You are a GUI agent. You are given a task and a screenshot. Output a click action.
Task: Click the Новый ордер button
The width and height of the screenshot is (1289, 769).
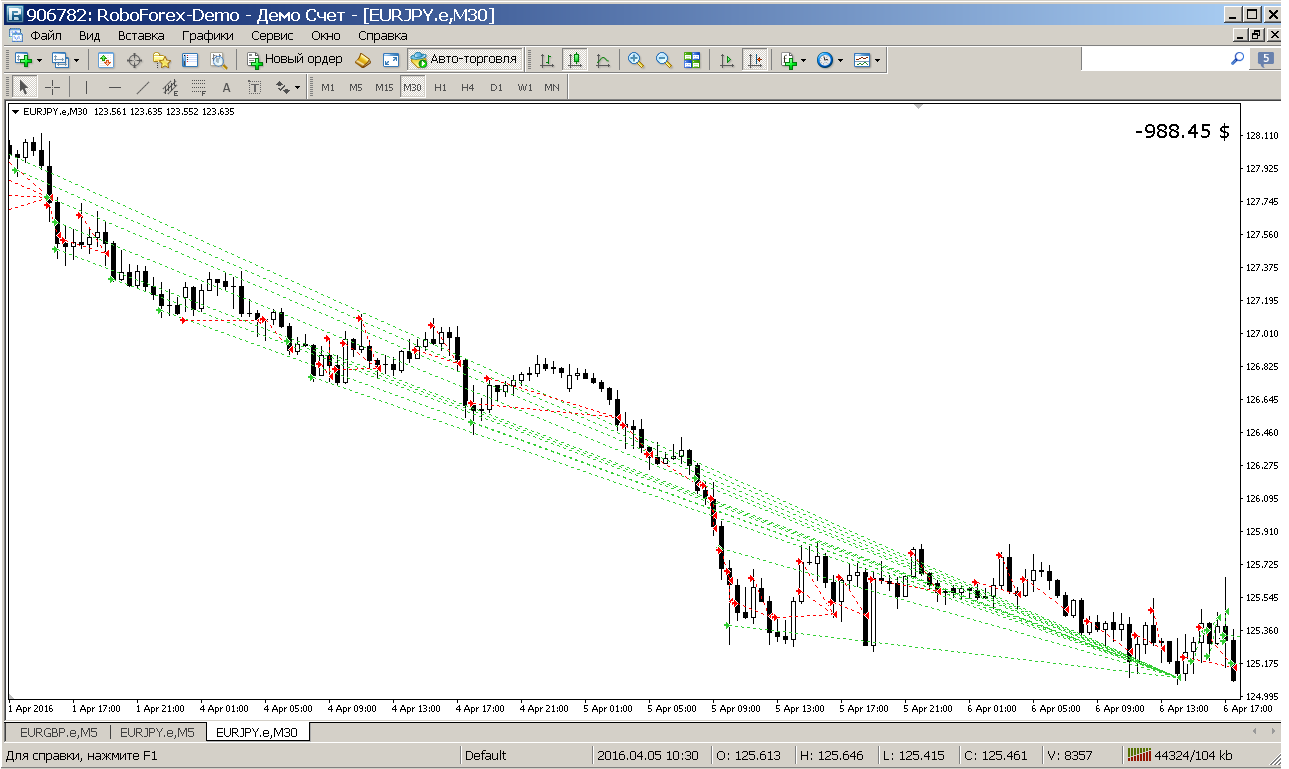pos(295,60)
